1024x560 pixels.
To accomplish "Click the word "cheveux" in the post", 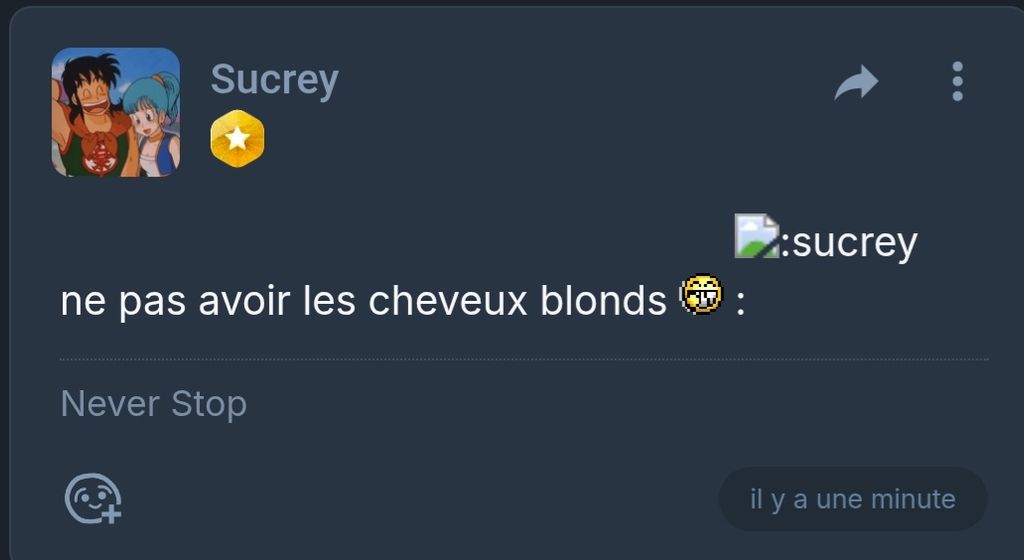I will [x=447, y=300].
